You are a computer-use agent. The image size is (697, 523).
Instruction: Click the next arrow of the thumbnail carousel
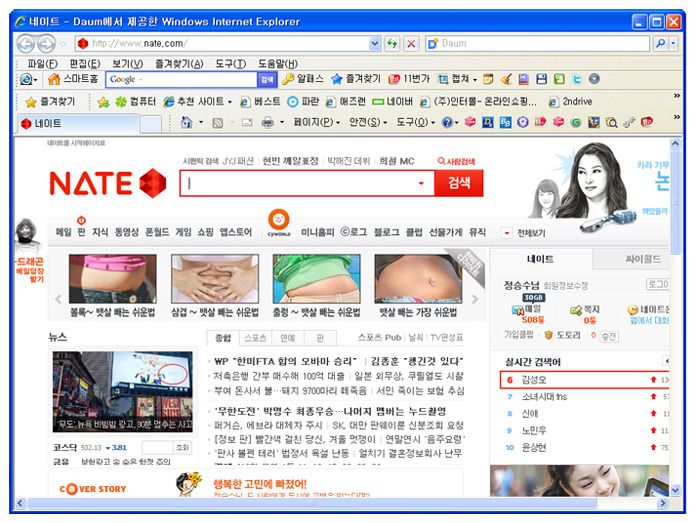click(x=475, y=299)
